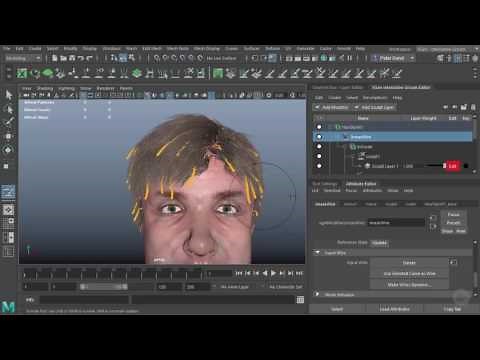Click the Undo arrow in status line
The height and width of the screenshot is (360, 480).
tap(80, 58)
